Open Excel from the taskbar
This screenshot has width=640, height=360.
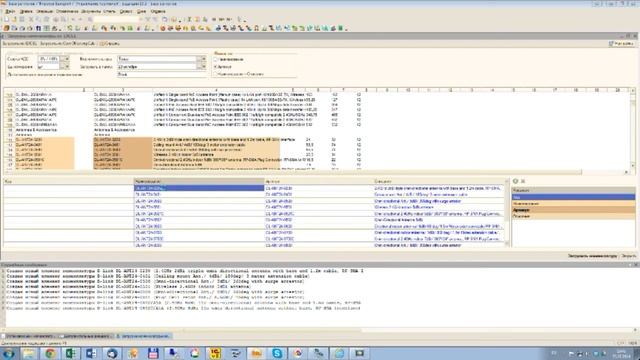pos(71,353)
